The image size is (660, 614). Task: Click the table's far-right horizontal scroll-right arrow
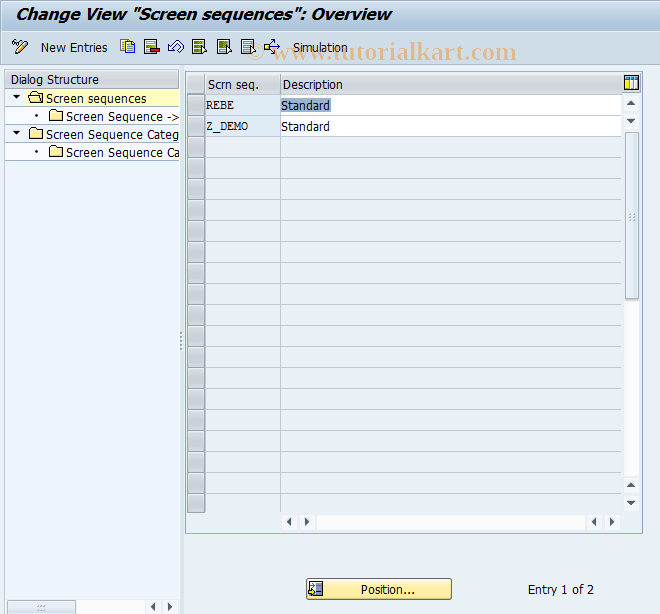[x=612, y=522]
